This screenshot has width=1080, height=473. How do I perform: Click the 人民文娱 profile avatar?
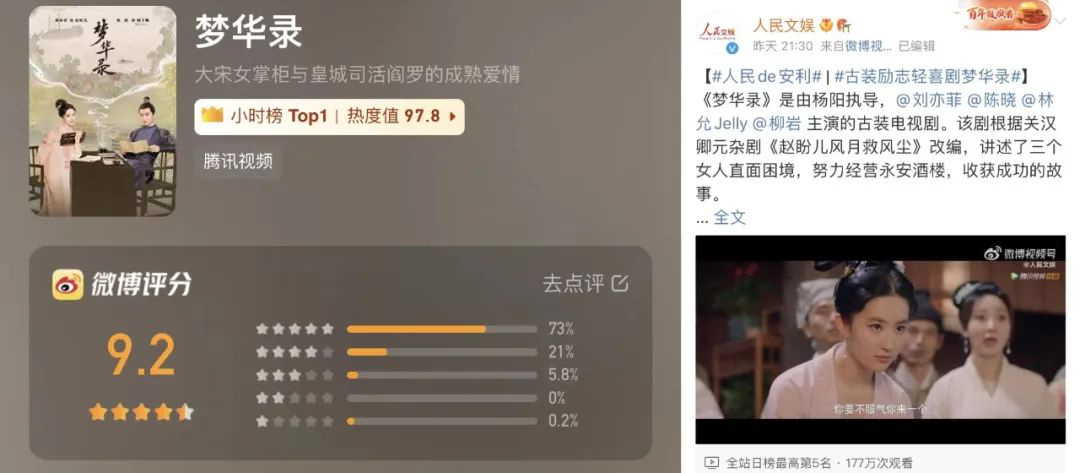click(x=718, y=33)
